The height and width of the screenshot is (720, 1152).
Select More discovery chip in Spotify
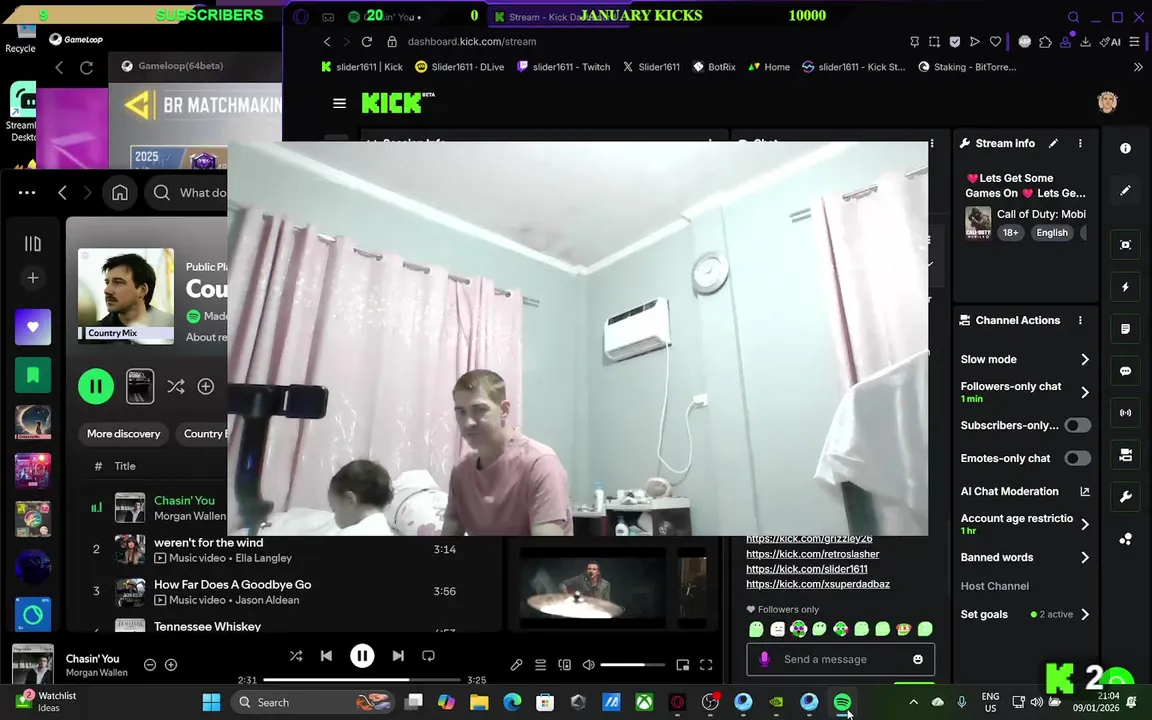pyautogui.click(x=123, y=433)
